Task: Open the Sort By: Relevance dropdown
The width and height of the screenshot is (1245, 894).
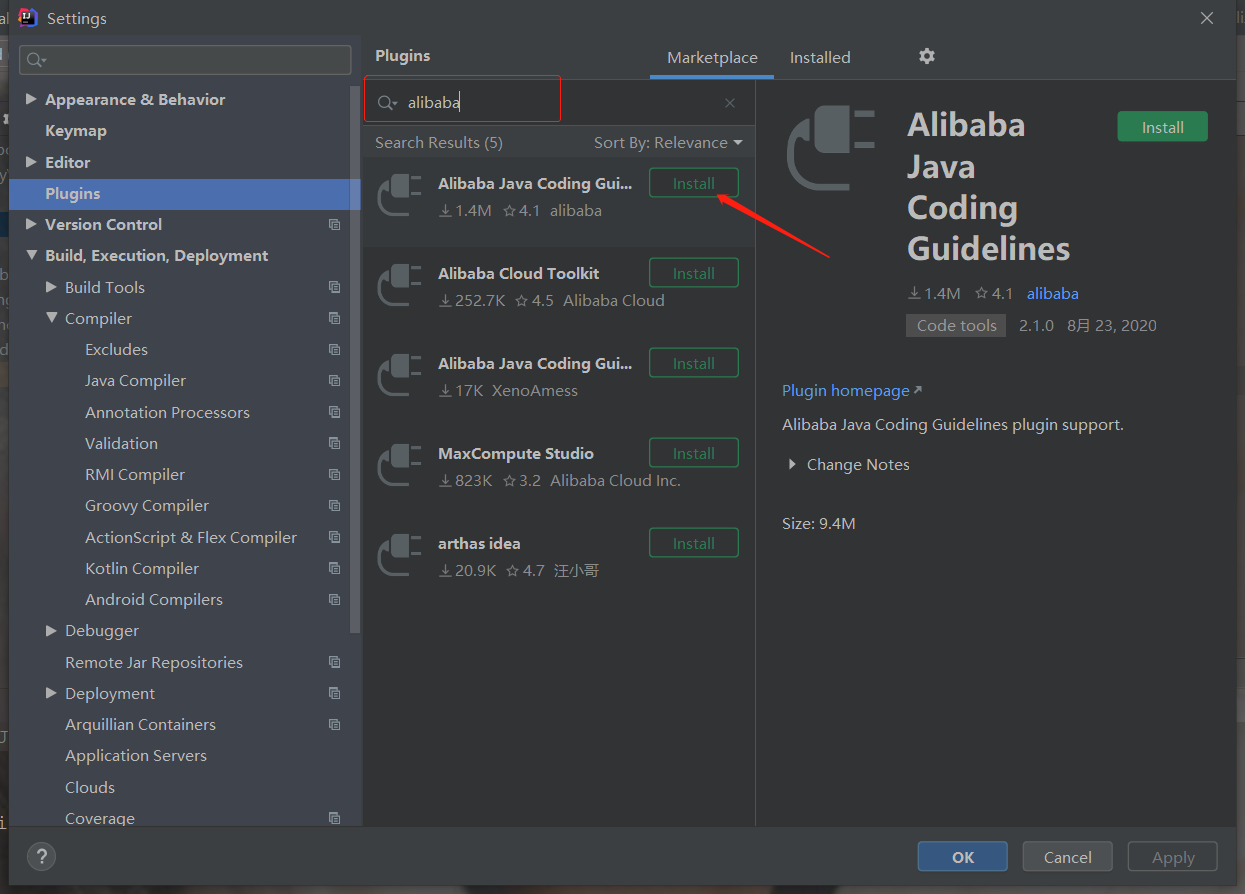Action: tap(668, 143)
